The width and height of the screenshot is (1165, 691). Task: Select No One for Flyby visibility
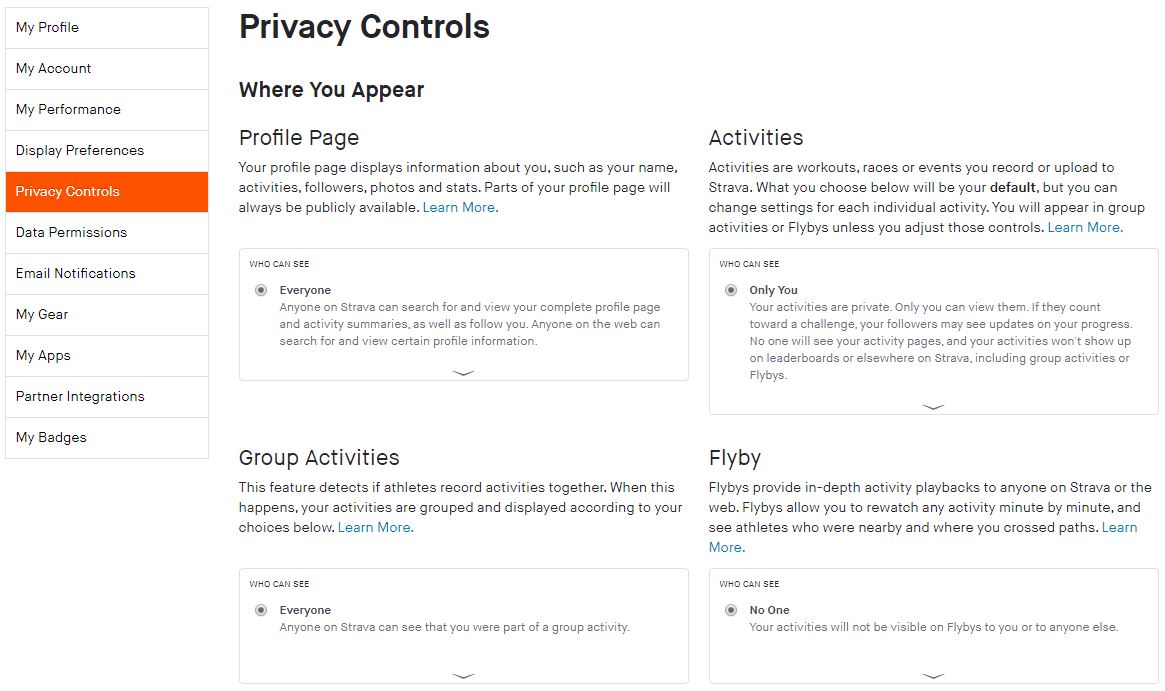[x=731, y=610]
